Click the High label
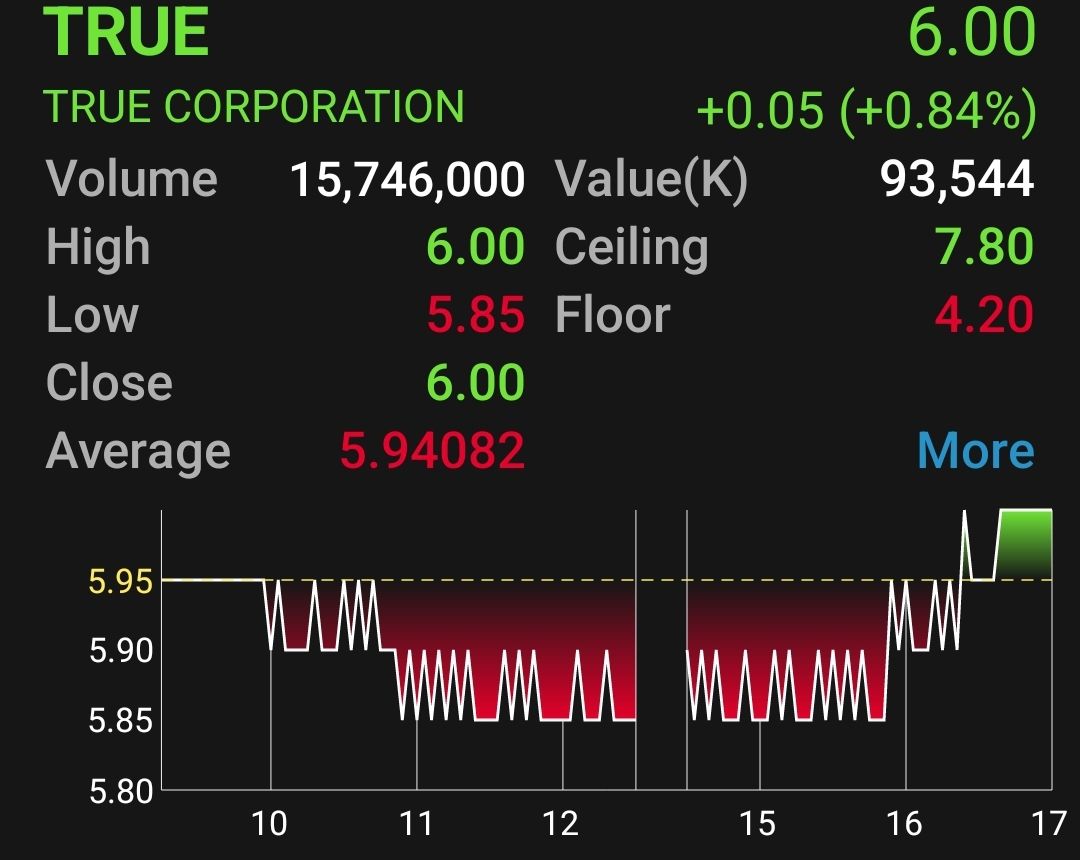Viewport: 1080px width, 860px height. pyautogui.click(x=98, y=247)
